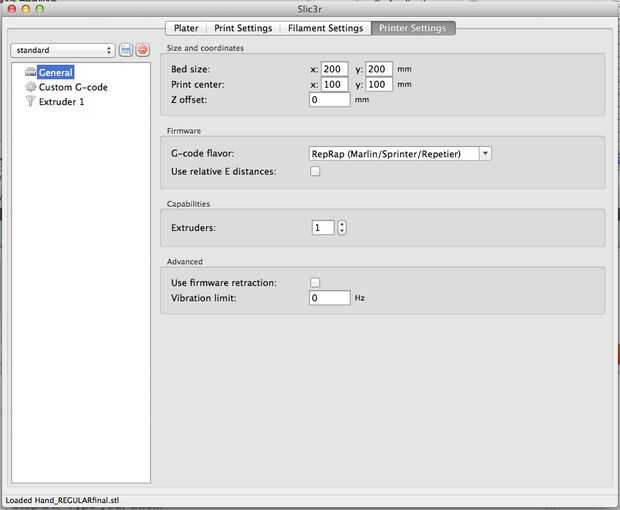Image resolution: width=620 pixels, height=510 pixels.
Task: Click the Slic3r window title
Action: tap(310, 9)
